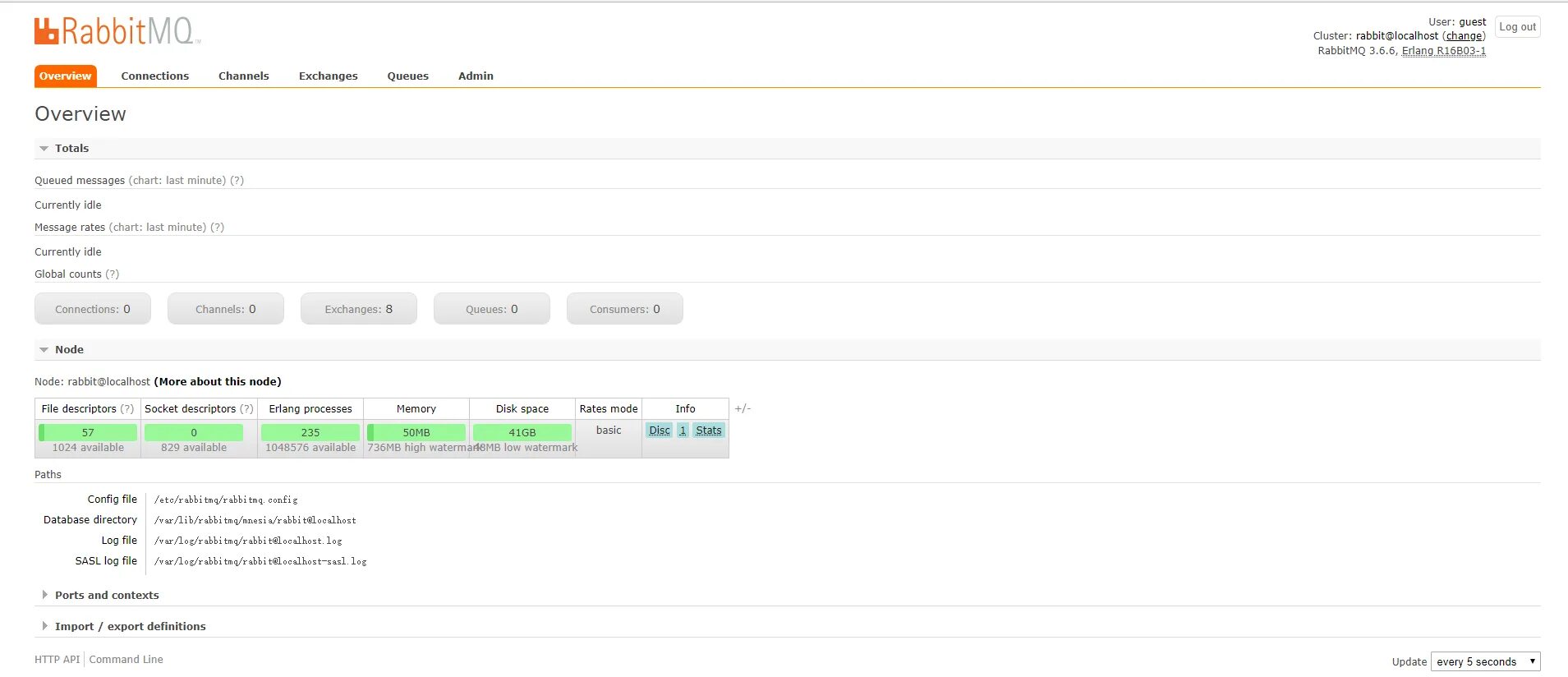Click the Rates mode column header
The height and width of the screenshot is (677, 1568).
[609, 409]
